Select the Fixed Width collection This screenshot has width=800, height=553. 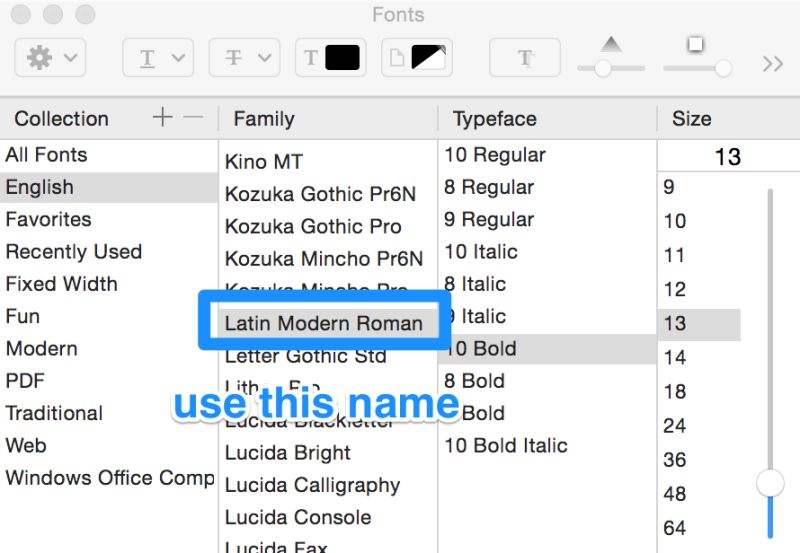coord(109,284)
